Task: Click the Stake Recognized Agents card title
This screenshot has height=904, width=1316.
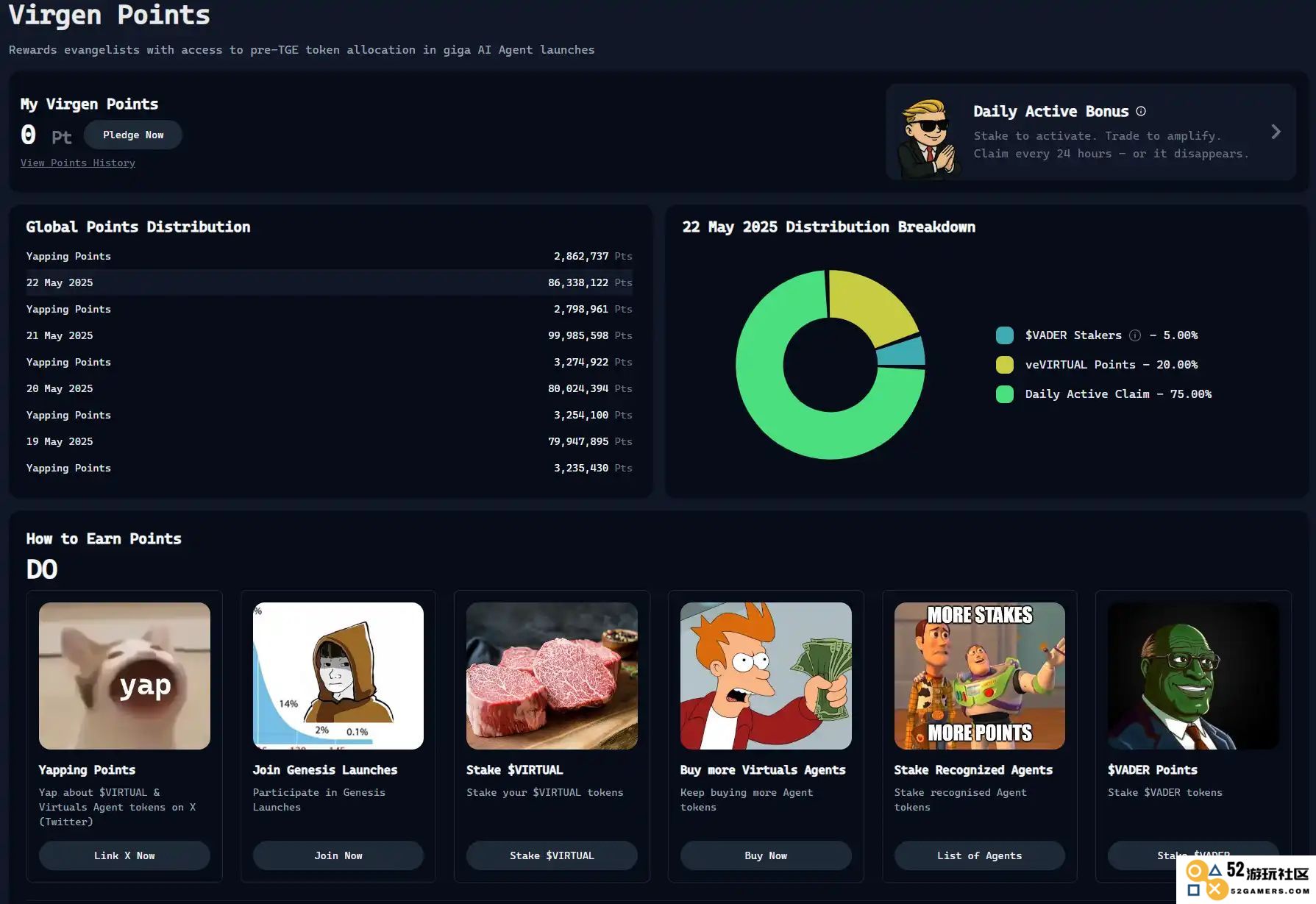Action: pyautogui.click(x=973, y=770)
